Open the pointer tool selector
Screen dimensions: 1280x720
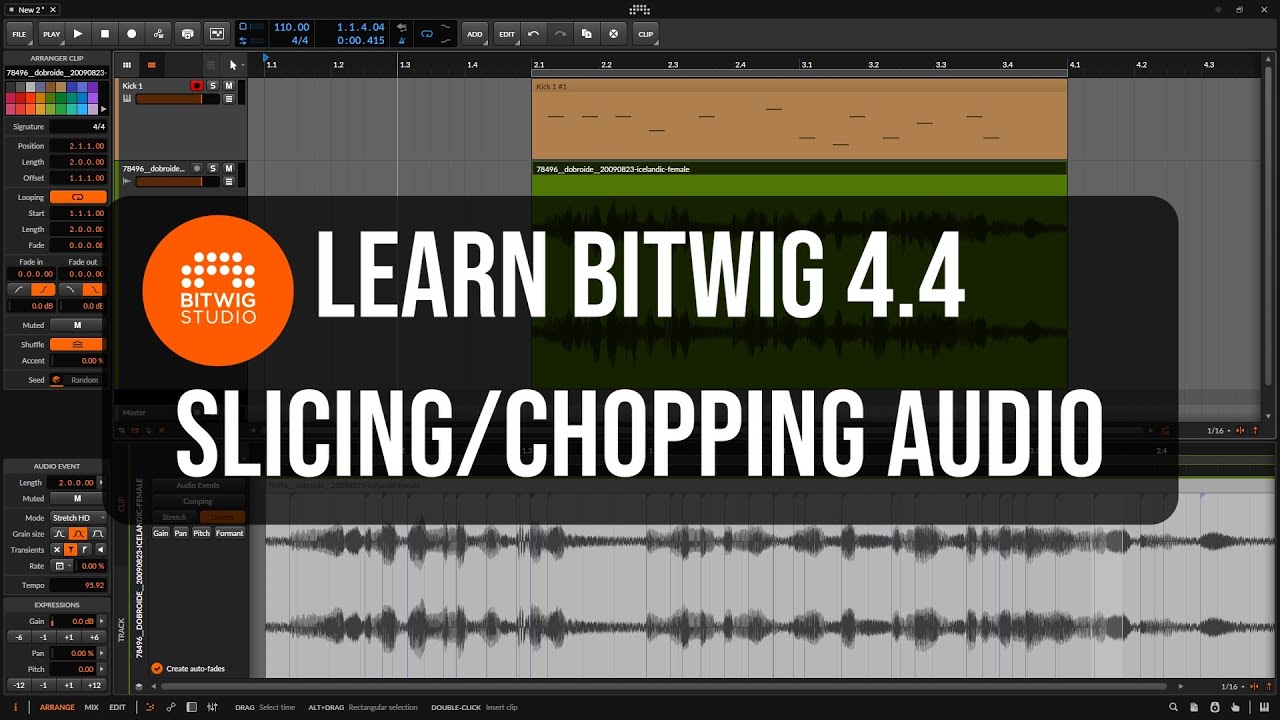234,65
